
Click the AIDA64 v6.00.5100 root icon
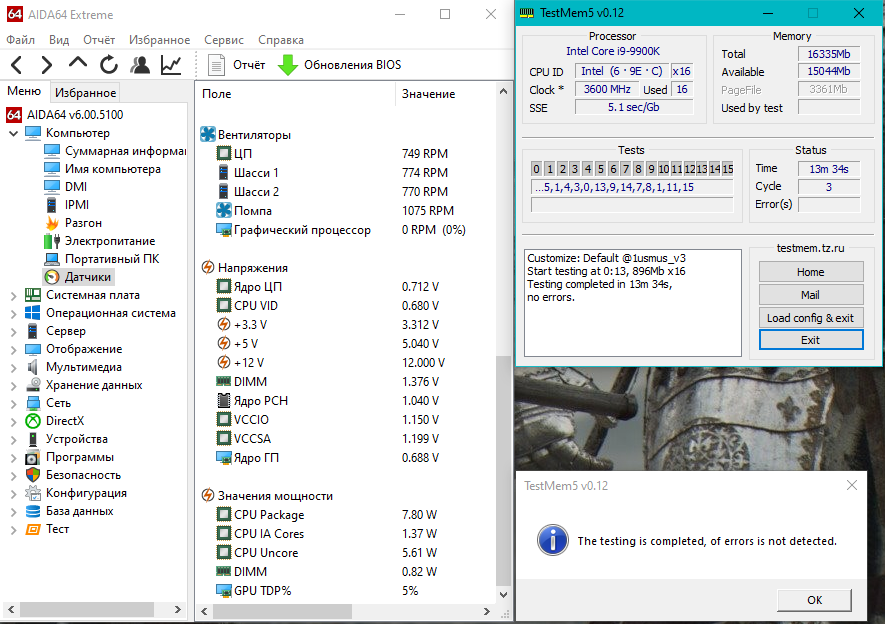pos(14,115)
